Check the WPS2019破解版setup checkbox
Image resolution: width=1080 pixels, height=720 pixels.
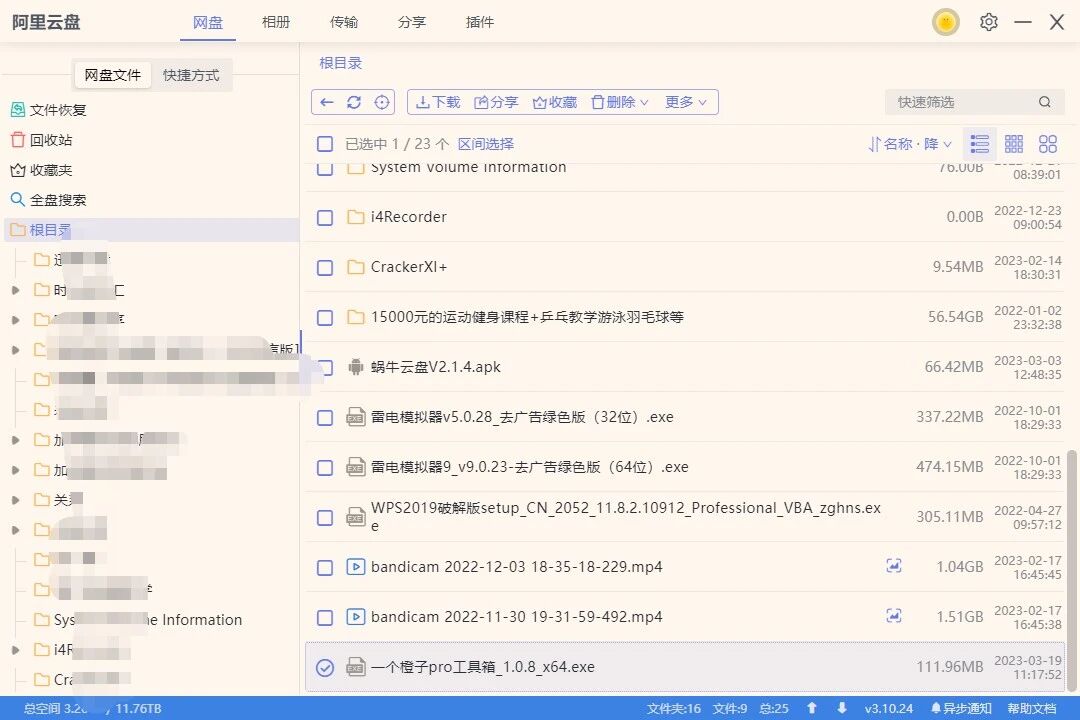click(324, 517)
